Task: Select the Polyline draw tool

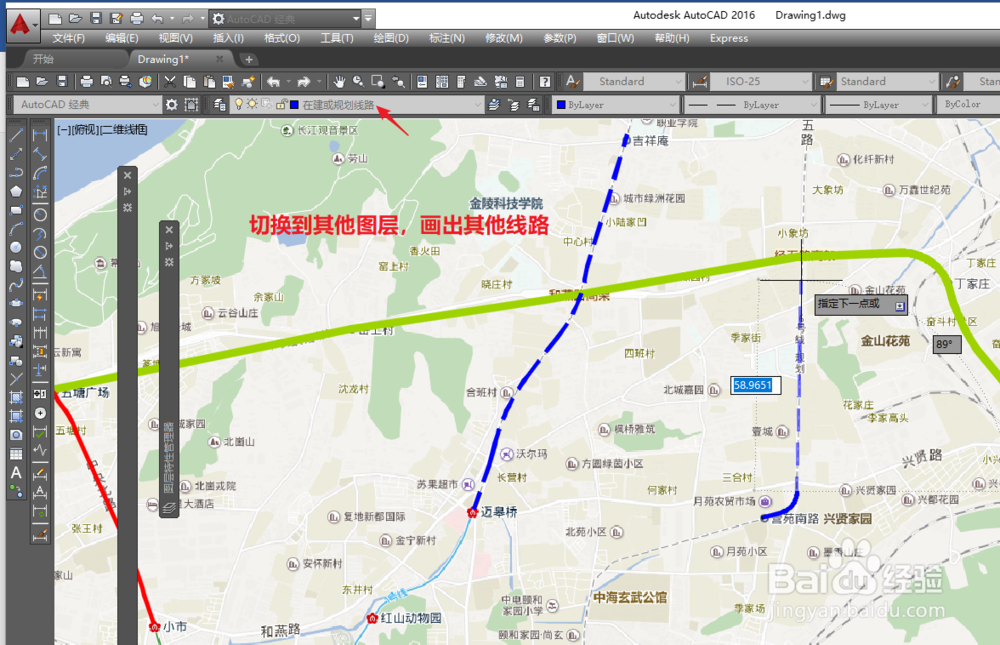Action: tap(17, 173)
